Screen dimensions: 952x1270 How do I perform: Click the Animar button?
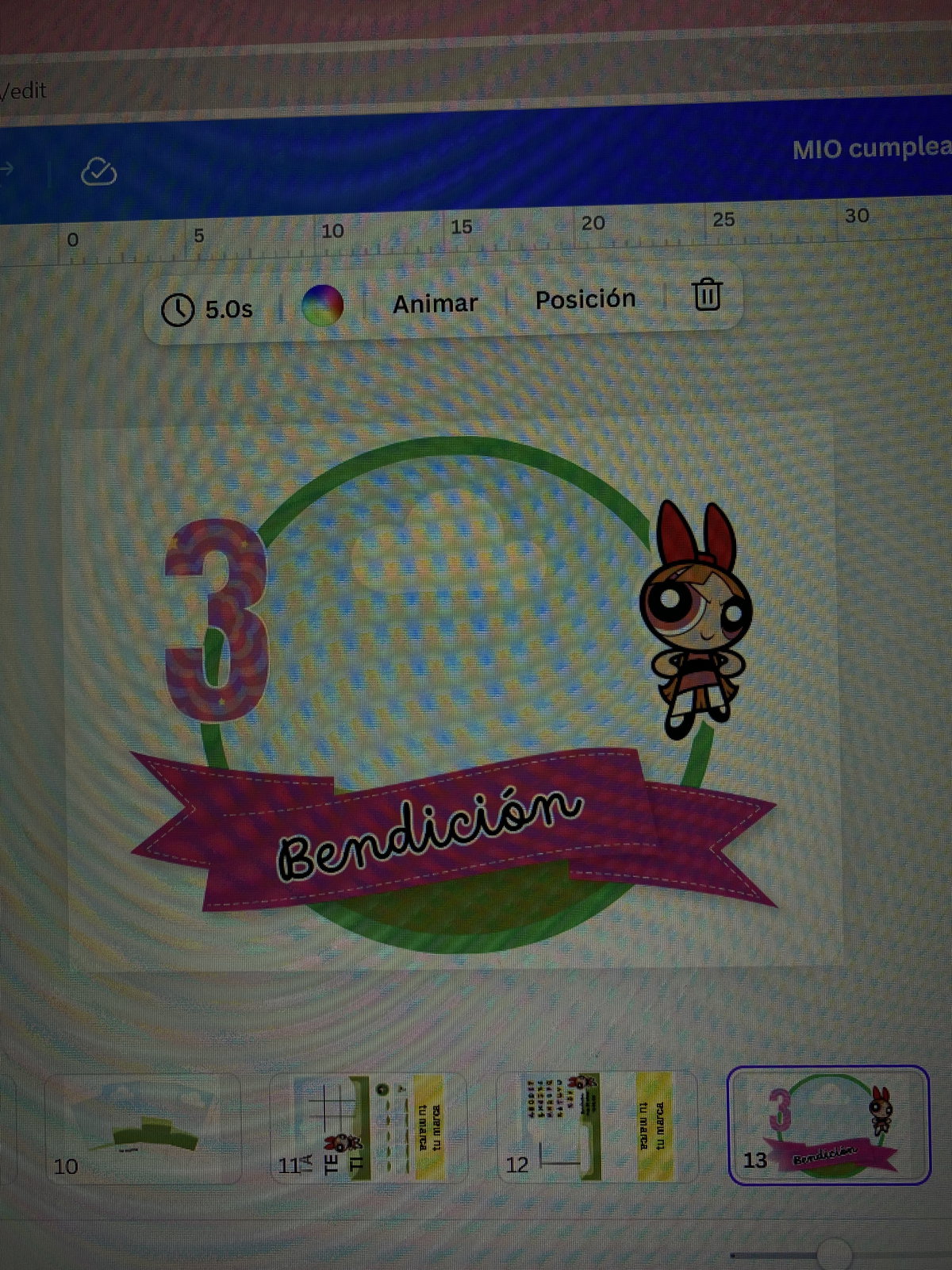pos(435,303)
